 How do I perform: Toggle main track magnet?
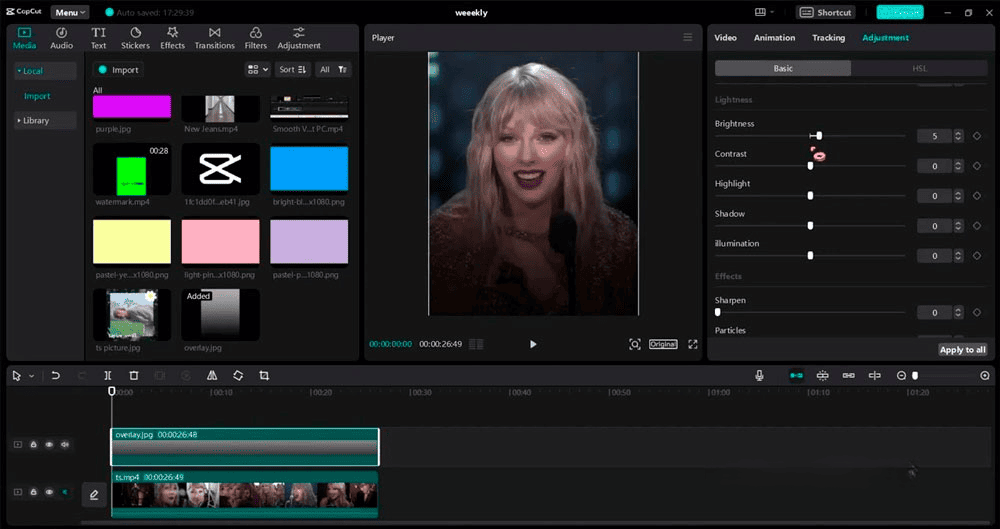(x=797, y=376)
